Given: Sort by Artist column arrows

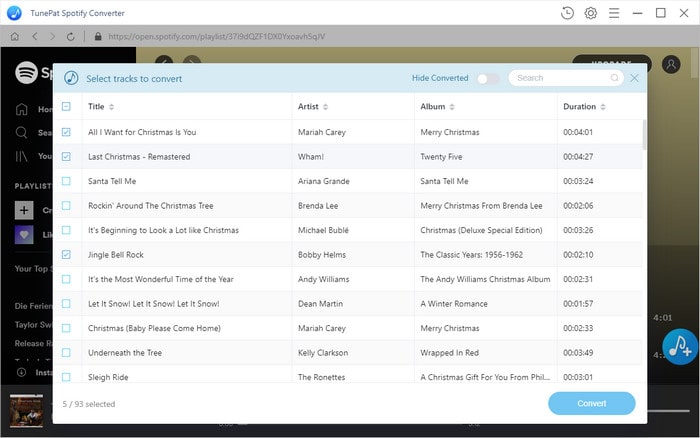Looking at the screenshot, I should point(325,107).
